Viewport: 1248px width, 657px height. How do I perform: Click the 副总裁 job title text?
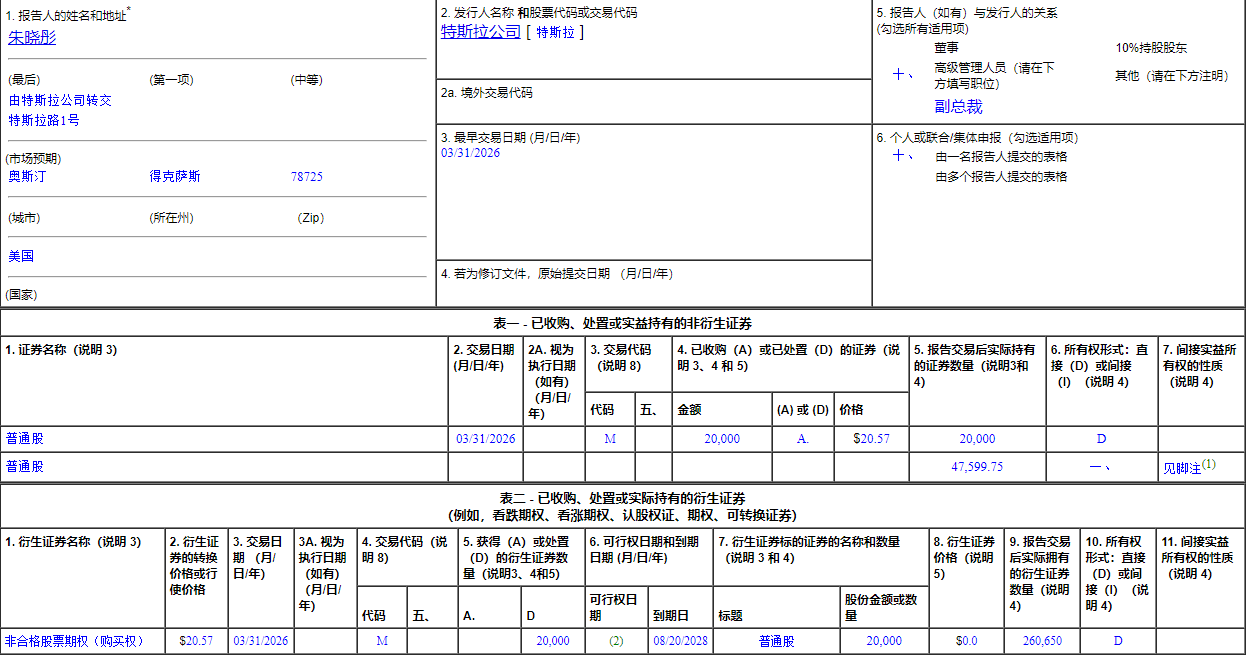(958, 107)
